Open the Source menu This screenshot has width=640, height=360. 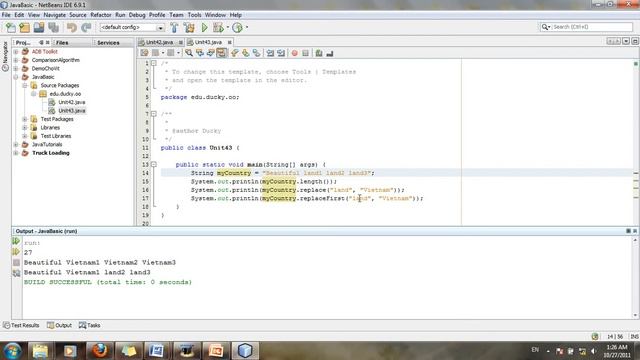[78, 15]
